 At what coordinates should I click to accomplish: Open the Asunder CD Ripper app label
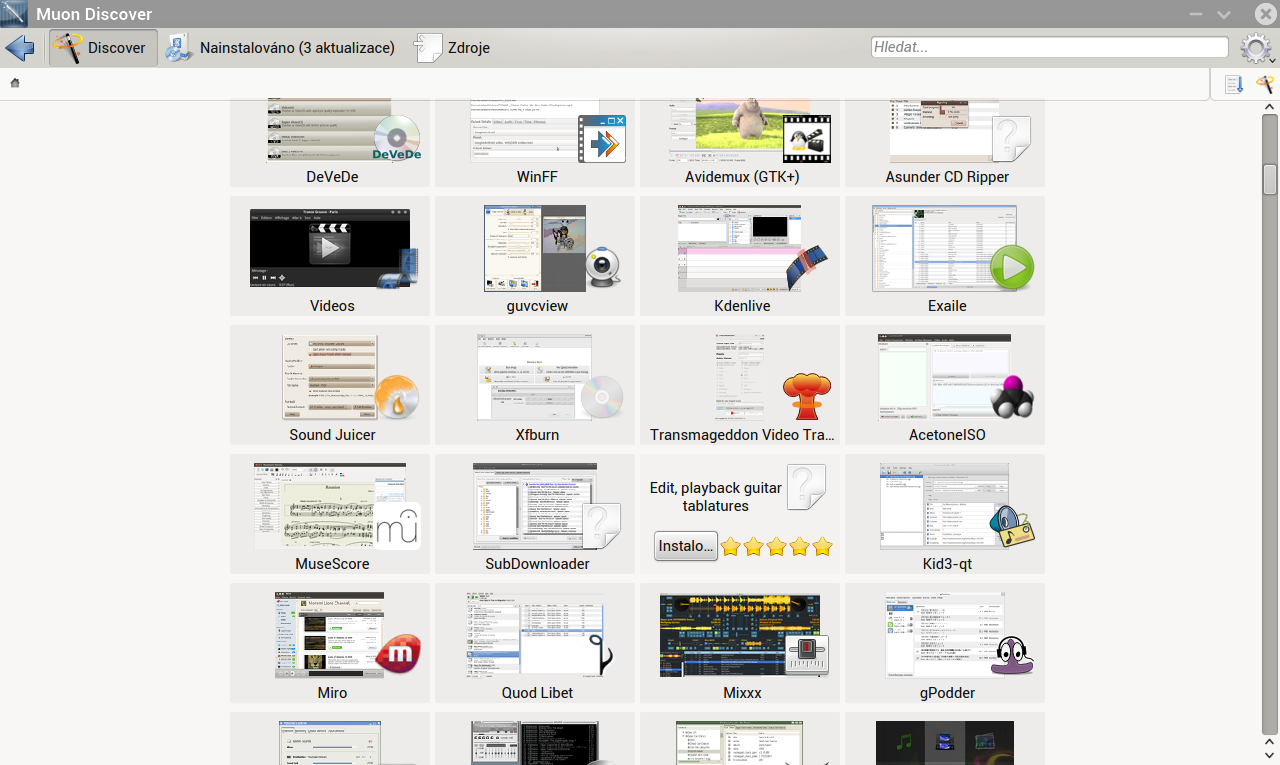[947, 177]
